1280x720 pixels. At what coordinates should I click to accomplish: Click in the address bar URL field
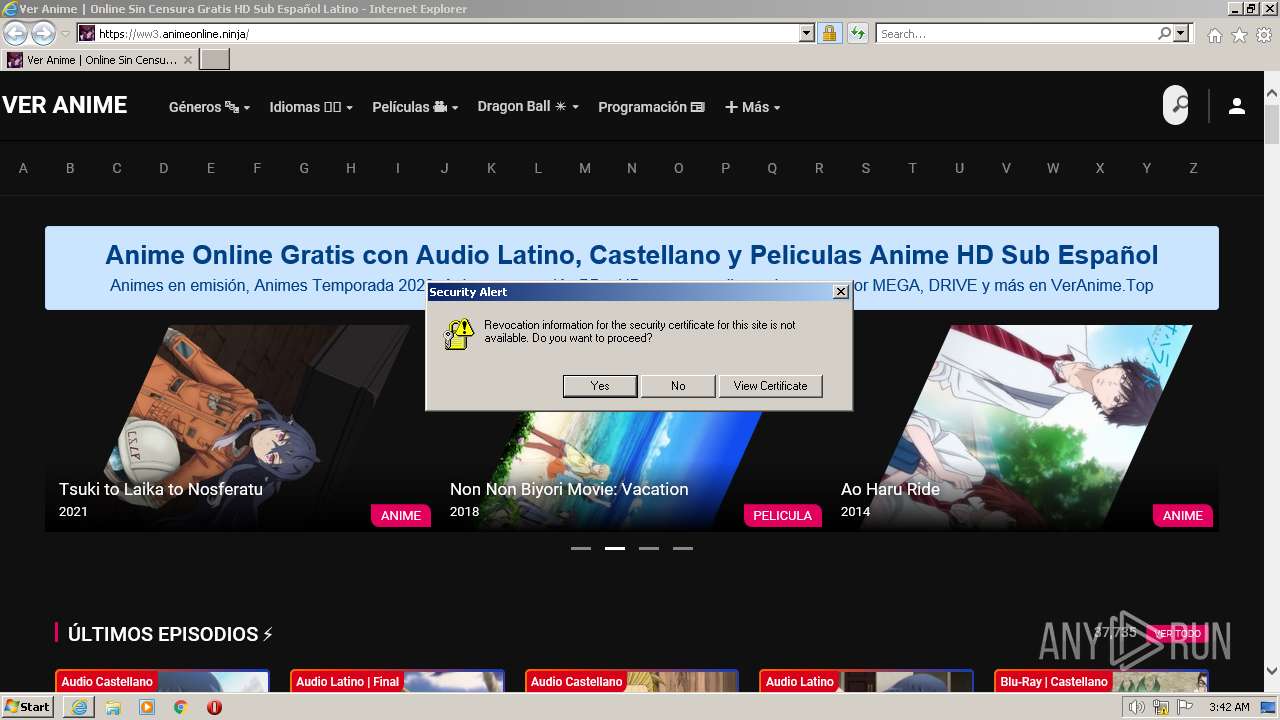click(x=445, y=33)
